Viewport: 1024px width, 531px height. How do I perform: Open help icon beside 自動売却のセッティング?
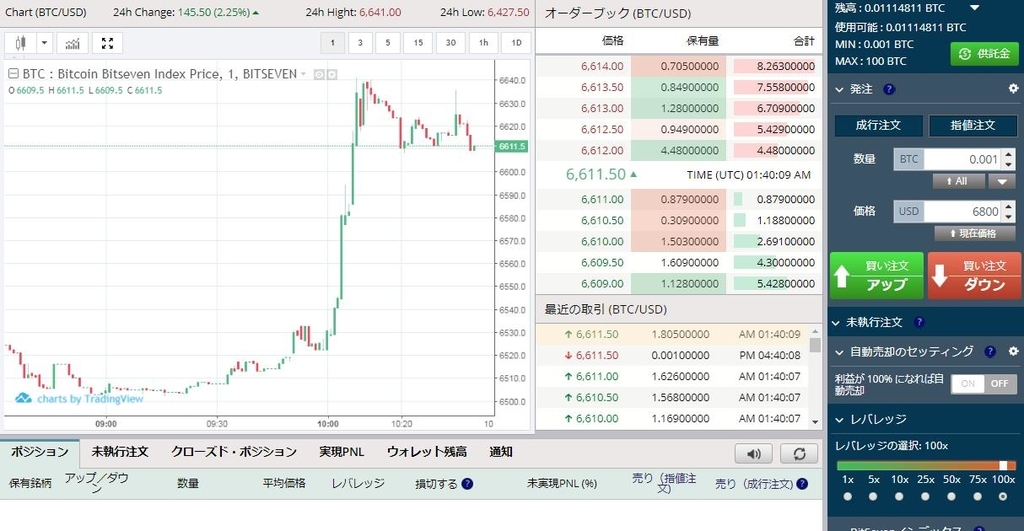990,351
